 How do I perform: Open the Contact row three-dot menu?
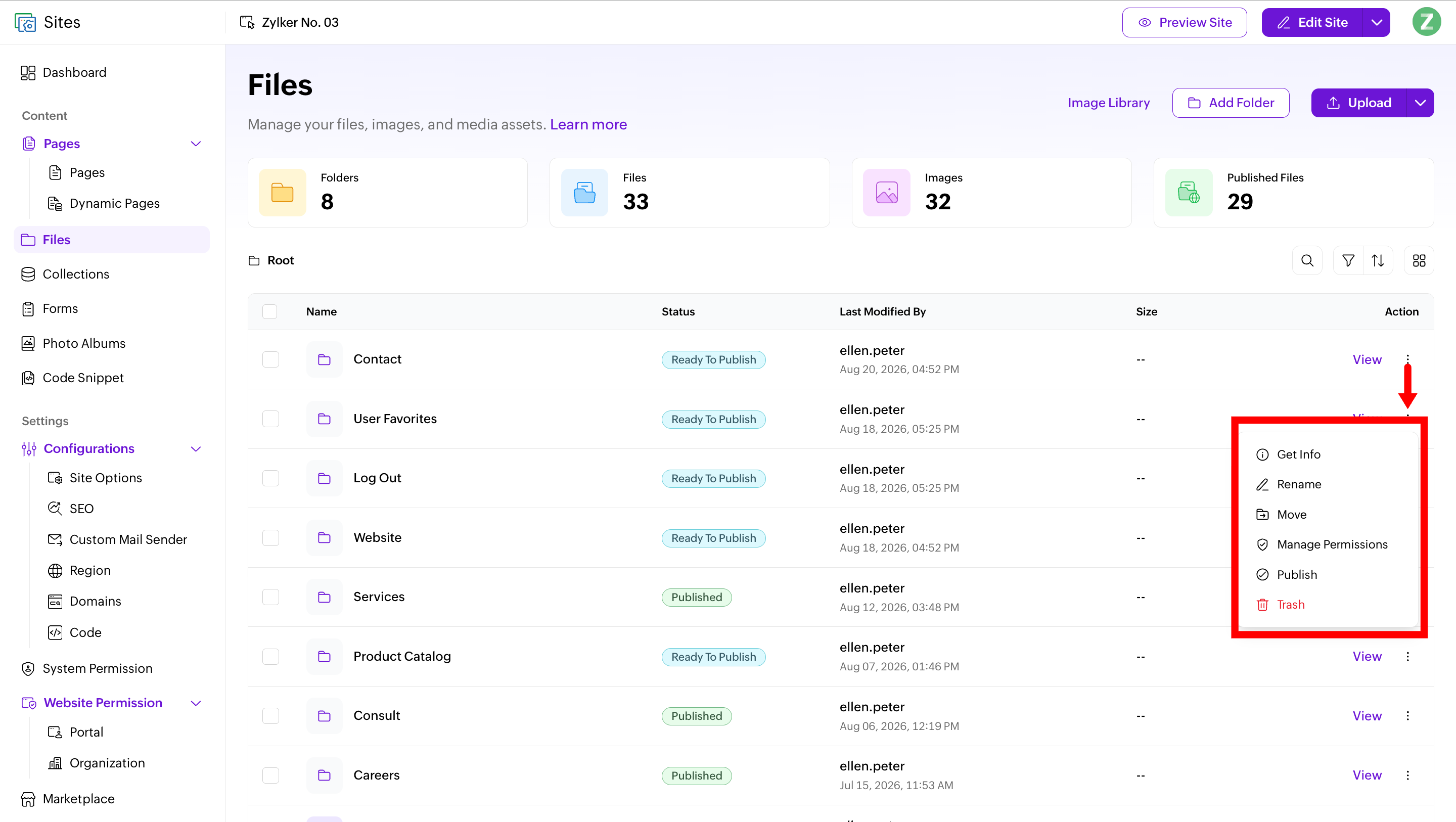pos(1407,359)
